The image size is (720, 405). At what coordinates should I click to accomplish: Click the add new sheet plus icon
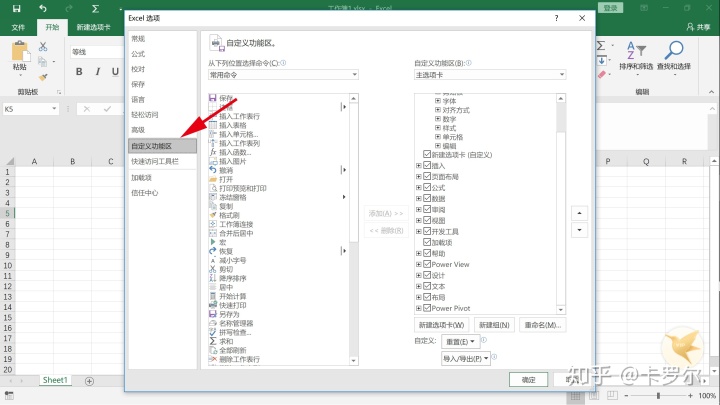click(89, 381)
